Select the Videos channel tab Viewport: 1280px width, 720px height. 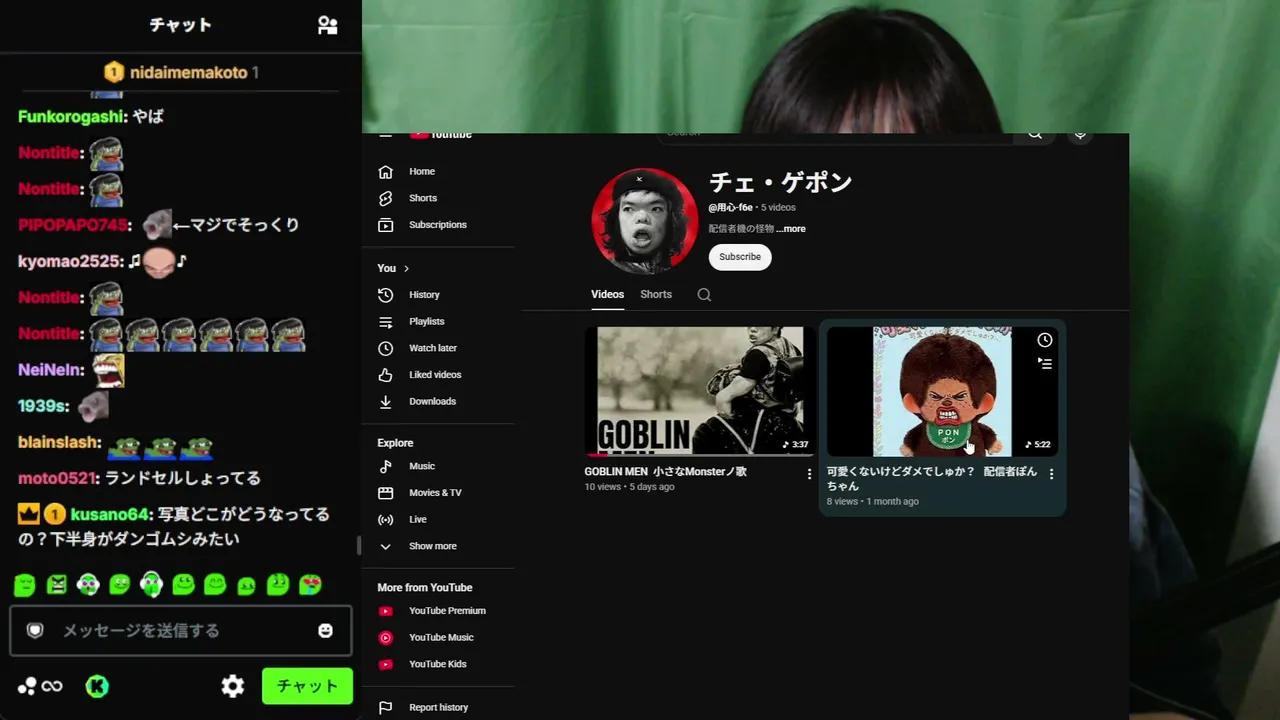(x=607, y=295)
